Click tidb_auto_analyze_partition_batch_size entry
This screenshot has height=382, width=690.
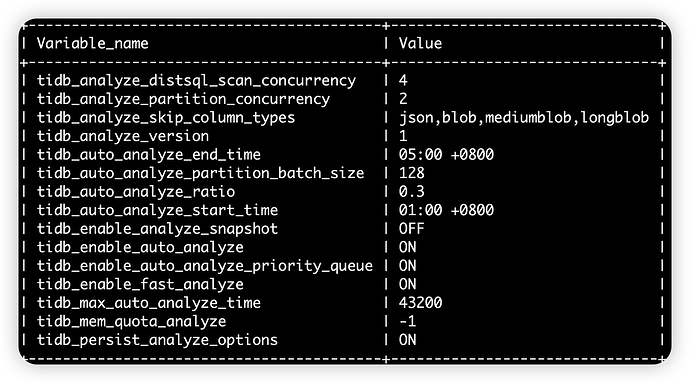pos(200,173)
